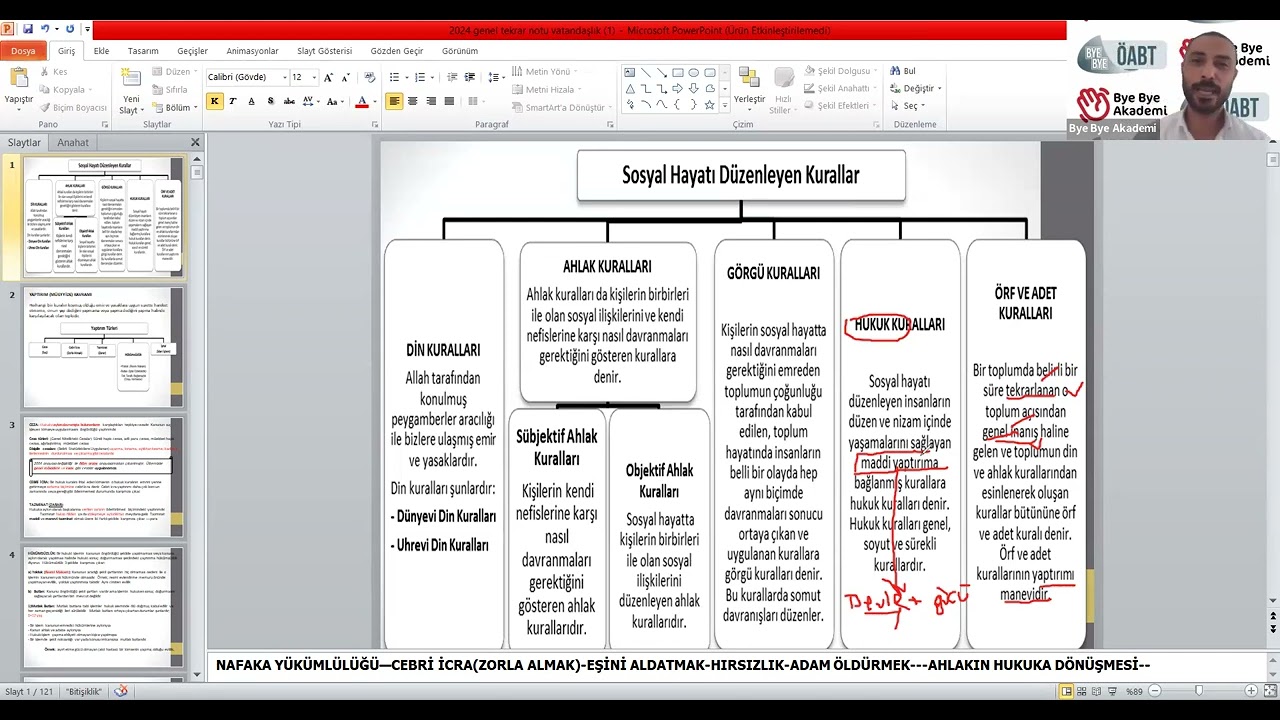Paste using the Yapıştır button

pos(18,87)
